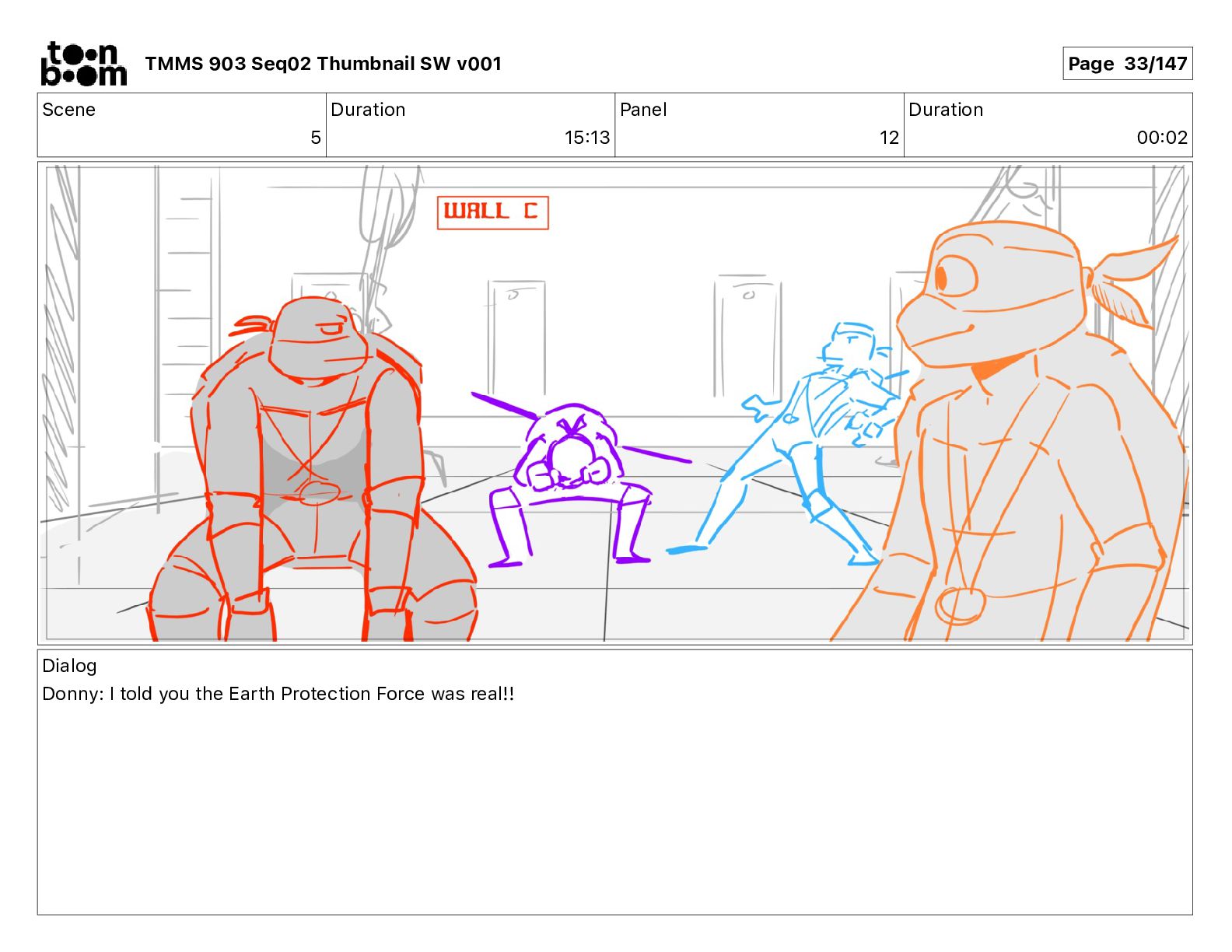The image size is (1232, 952).
Task: Click the 'Page 33/147' page indicator
Action: (x=1127, y=64)
